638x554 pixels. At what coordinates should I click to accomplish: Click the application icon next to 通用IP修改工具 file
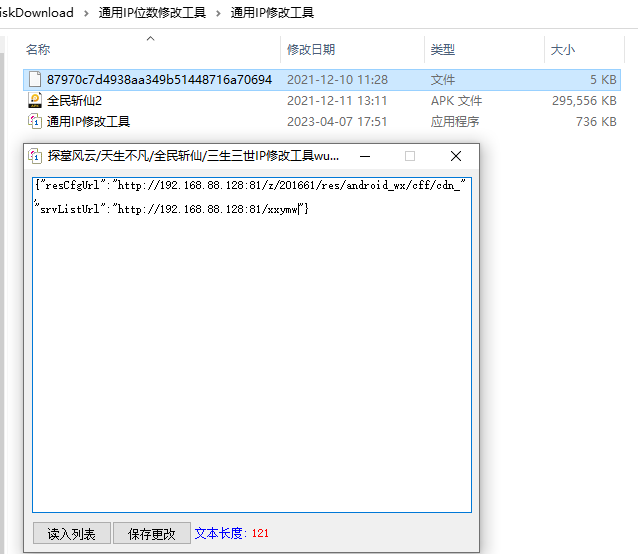tap(35, 121)
